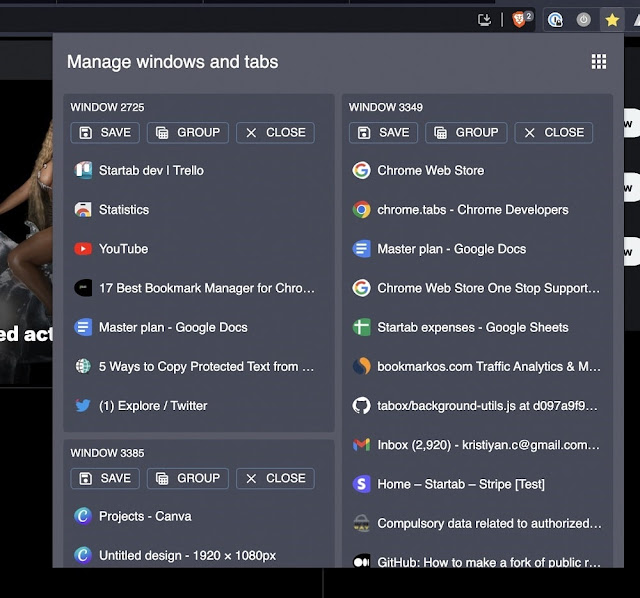Group tabs in Window 2725
This screenshot has width=640, height=598.
pyautogui.click(x=188, y=133)
